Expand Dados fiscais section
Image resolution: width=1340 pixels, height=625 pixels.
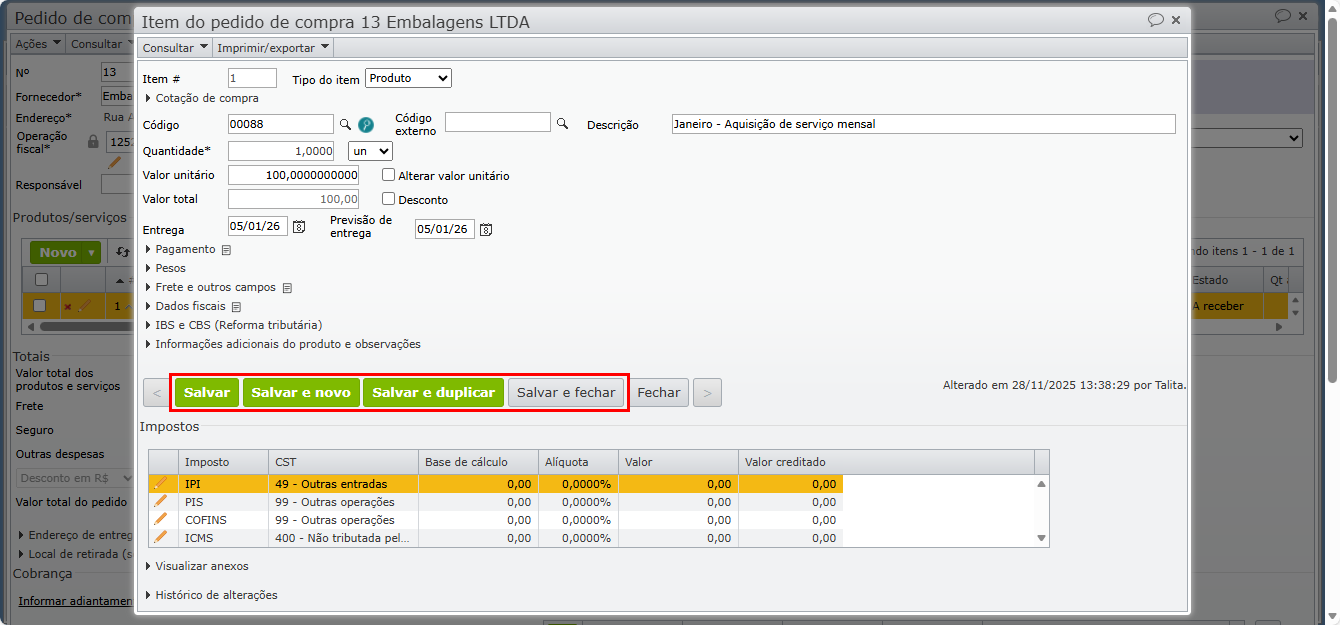tap(186, 306)
